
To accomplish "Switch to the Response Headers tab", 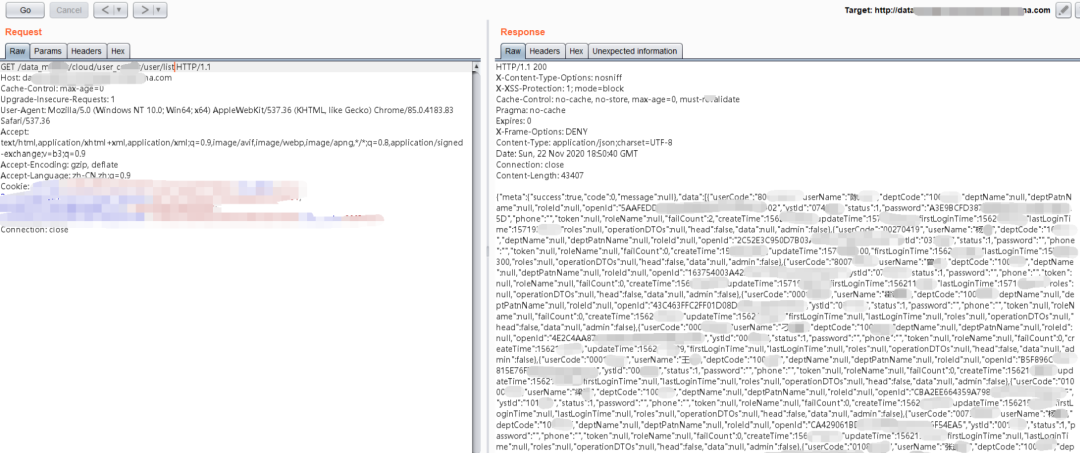I will (544, 52).
